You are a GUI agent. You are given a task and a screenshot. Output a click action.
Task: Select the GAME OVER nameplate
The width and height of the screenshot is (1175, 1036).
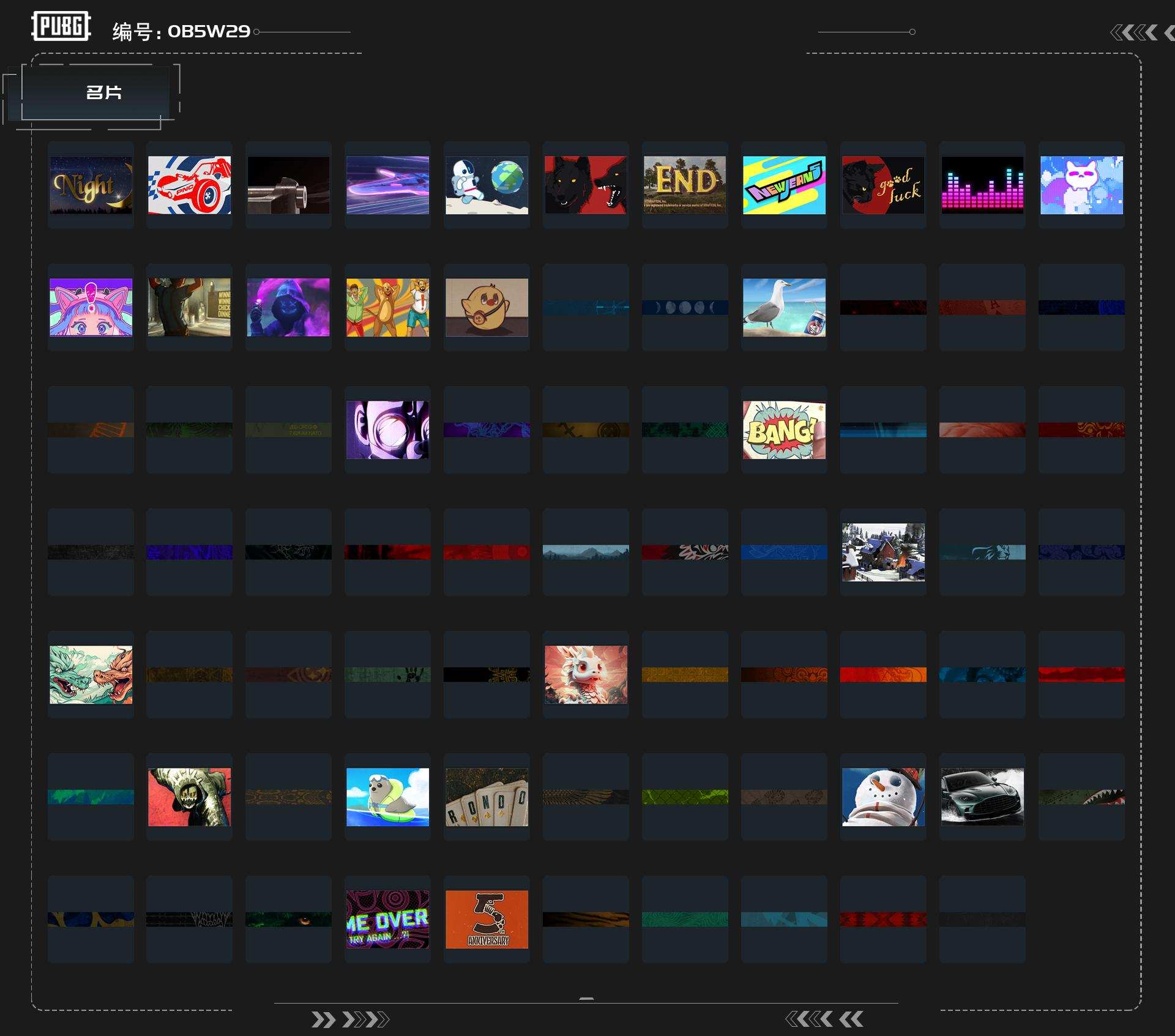[x=387, y=919]
